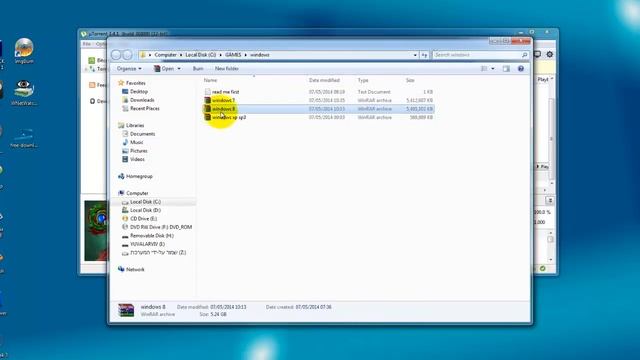
Task: Click the WinRAR icon of windows xp sp2
Action: (x=207, y=118)
